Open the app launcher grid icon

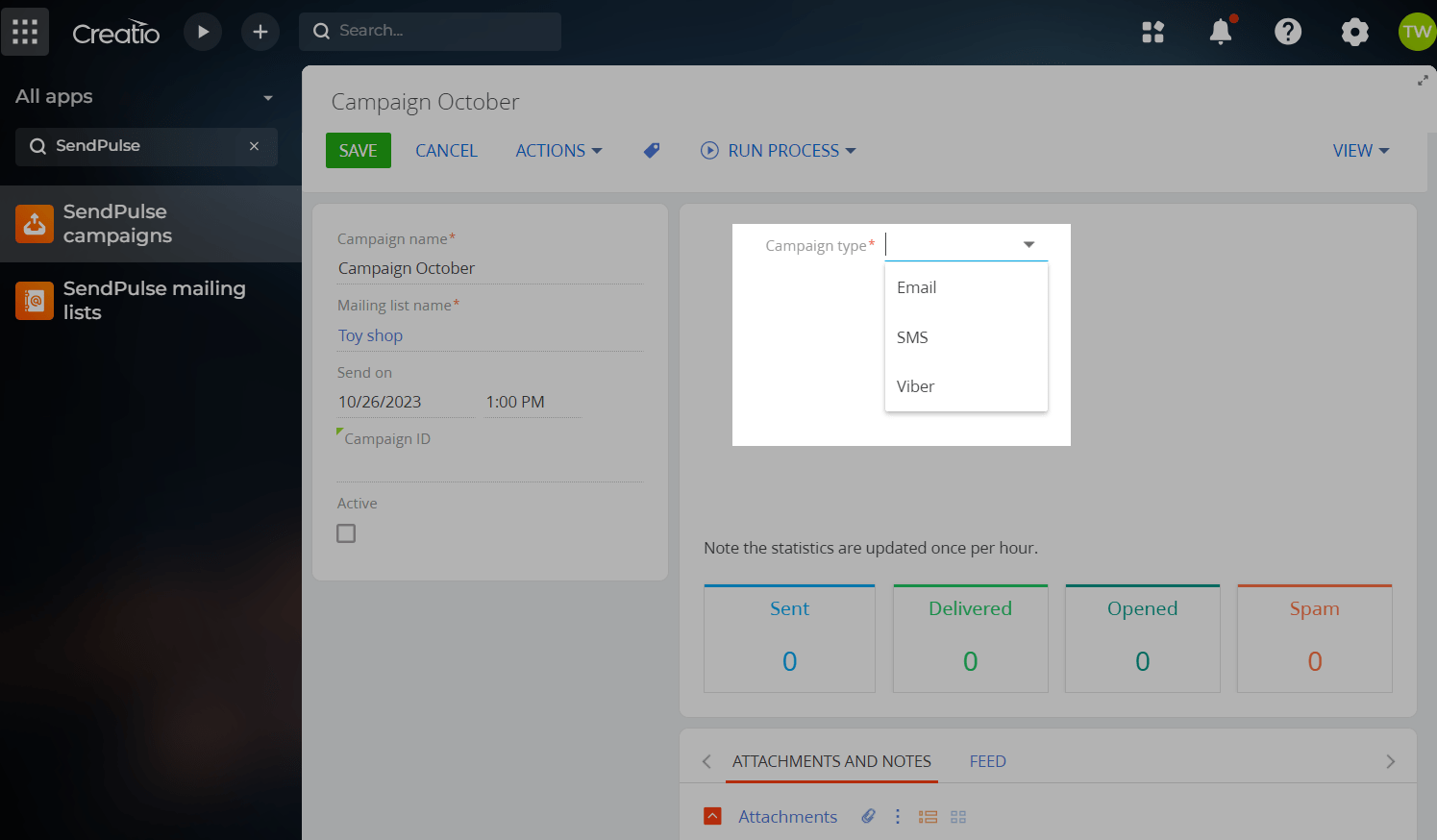click(x=25, y=32)
